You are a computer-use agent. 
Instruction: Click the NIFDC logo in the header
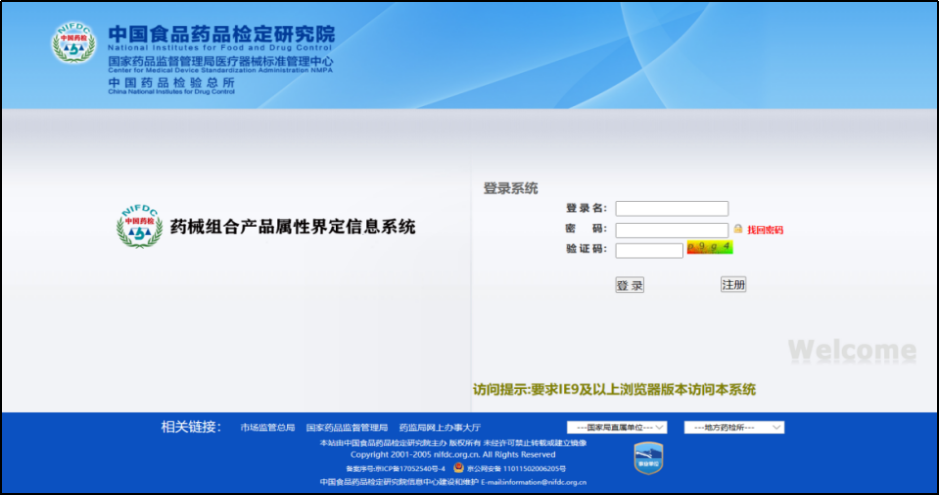(x=74, y=43)
